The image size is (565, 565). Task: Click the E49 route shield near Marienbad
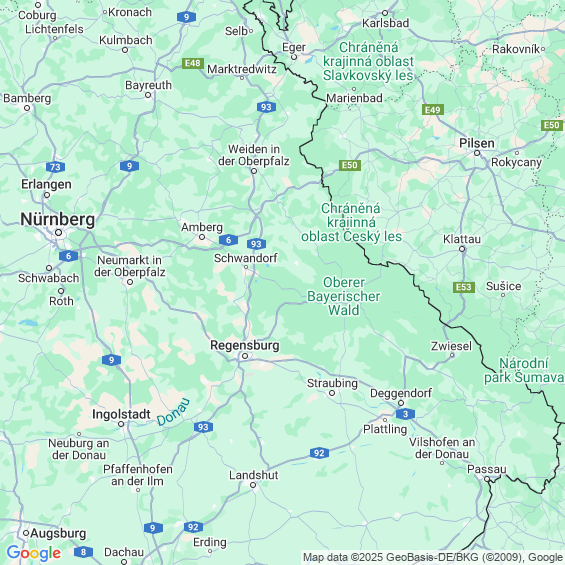[x=433, y=110]
